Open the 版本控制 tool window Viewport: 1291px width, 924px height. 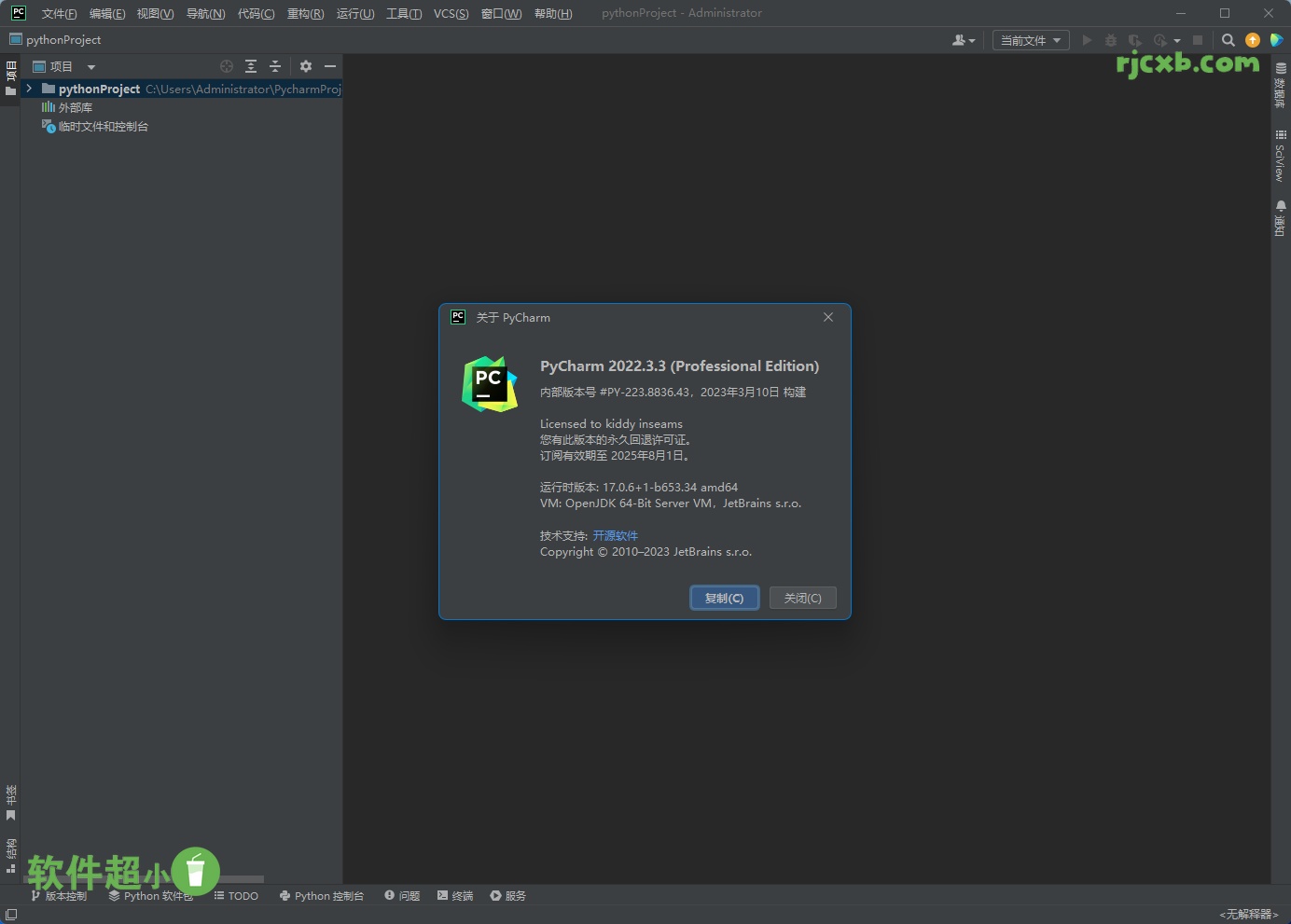point(59,895)
